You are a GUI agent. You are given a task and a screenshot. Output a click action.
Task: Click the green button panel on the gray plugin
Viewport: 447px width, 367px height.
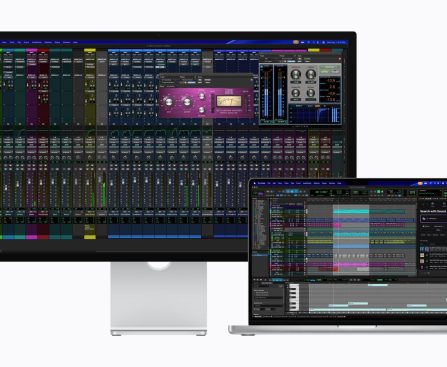330,70
